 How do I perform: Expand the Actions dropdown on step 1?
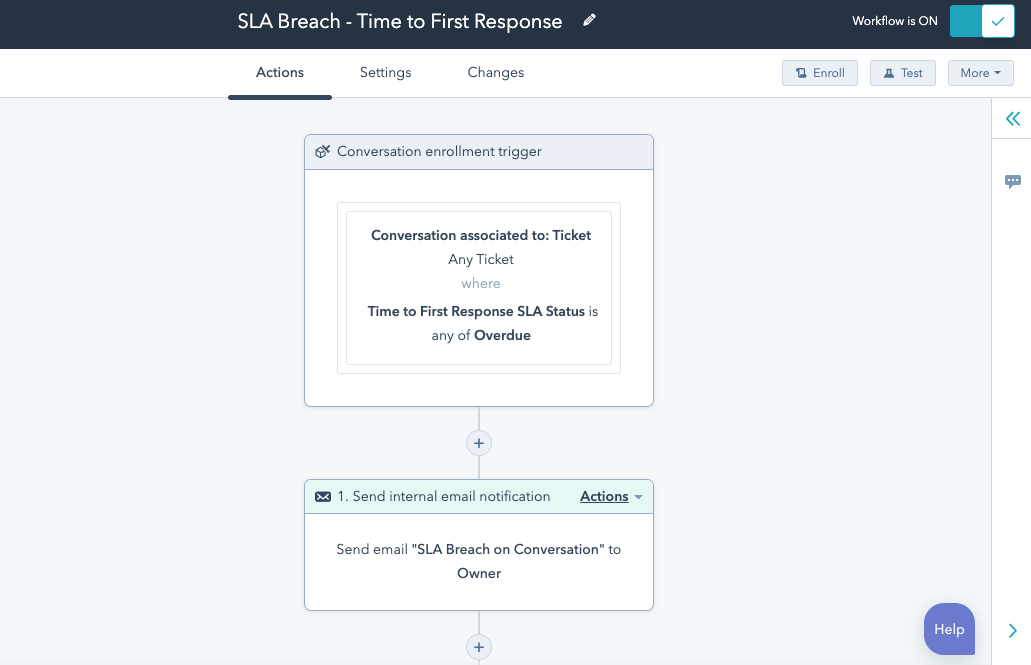[611, 497]
